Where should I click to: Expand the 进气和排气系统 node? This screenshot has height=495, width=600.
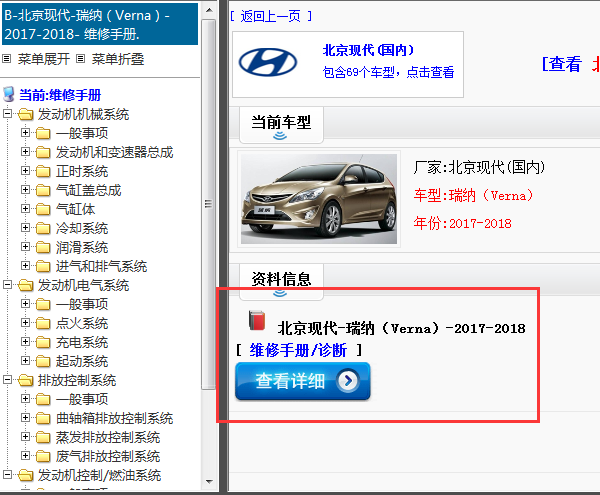pos(25,266)
